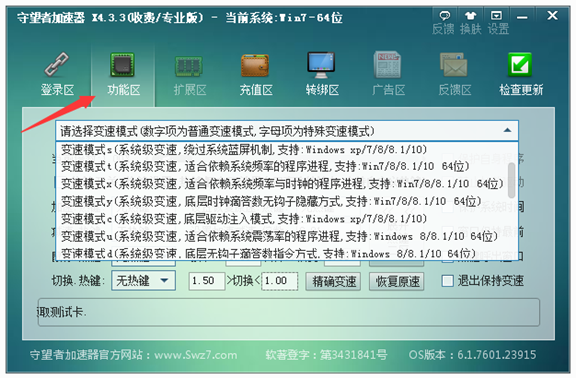Close the 守望者加速器 window
Image resolution: width=576 pixels, height=378 pixels.
[552, 16]
